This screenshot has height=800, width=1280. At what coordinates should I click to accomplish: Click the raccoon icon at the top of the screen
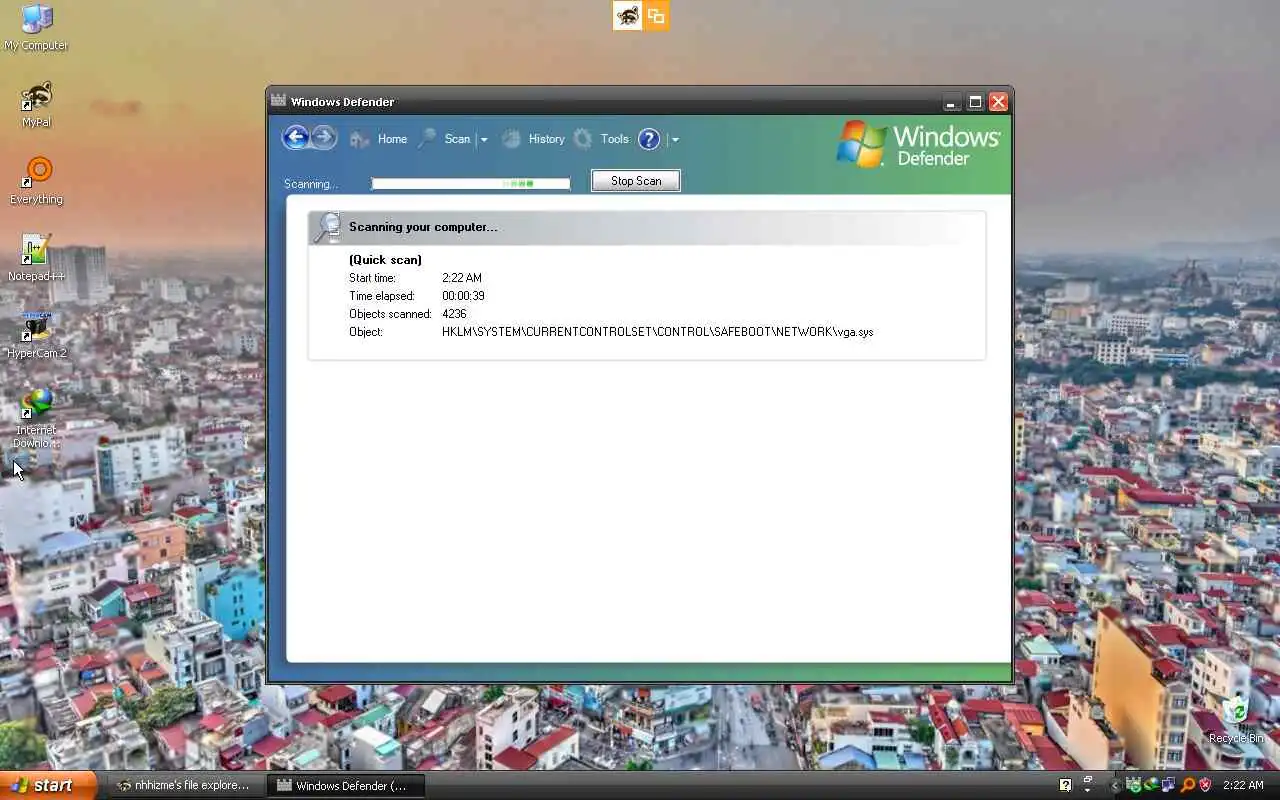coord(627,15)
